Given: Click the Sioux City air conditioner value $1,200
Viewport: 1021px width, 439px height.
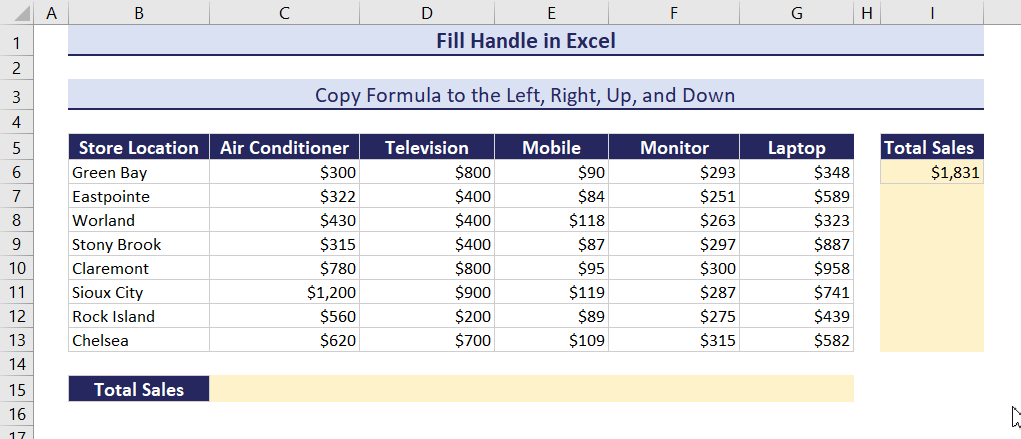Looking at the screenshot, I should coord(284,292).
